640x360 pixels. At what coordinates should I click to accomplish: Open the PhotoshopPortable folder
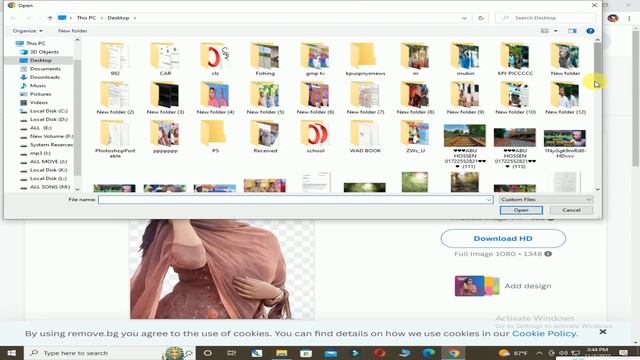115,139
